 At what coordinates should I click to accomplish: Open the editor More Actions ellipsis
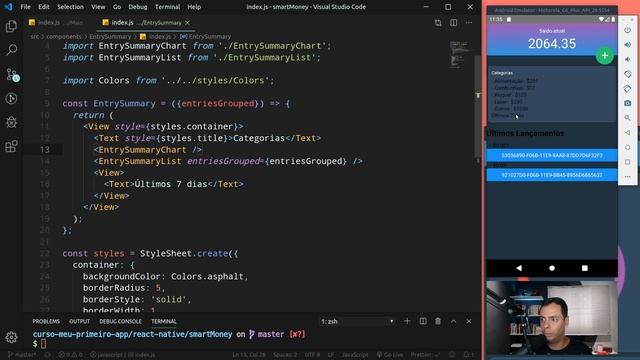point(469,23)
